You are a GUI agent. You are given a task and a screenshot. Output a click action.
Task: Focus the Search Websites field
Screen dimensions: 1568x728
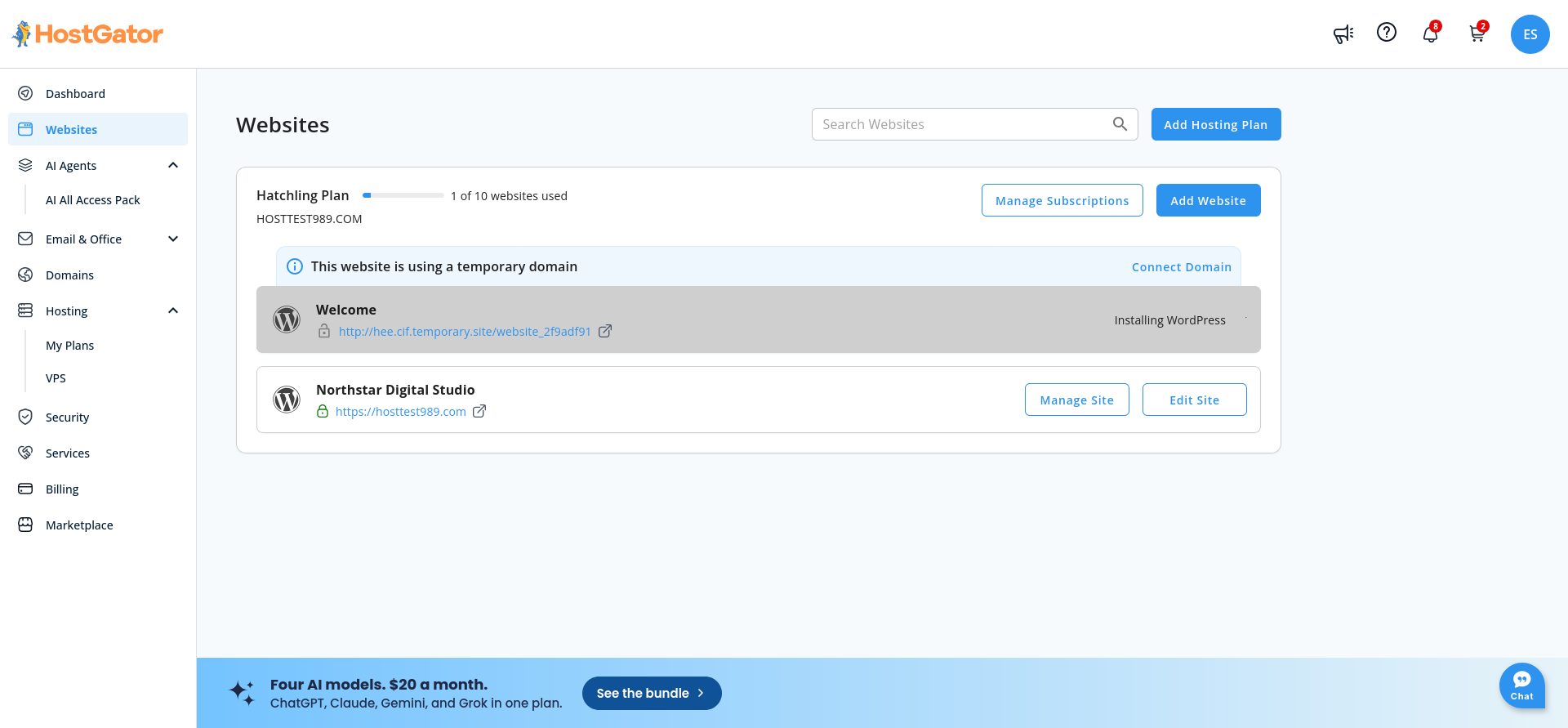tap(975, 124)
